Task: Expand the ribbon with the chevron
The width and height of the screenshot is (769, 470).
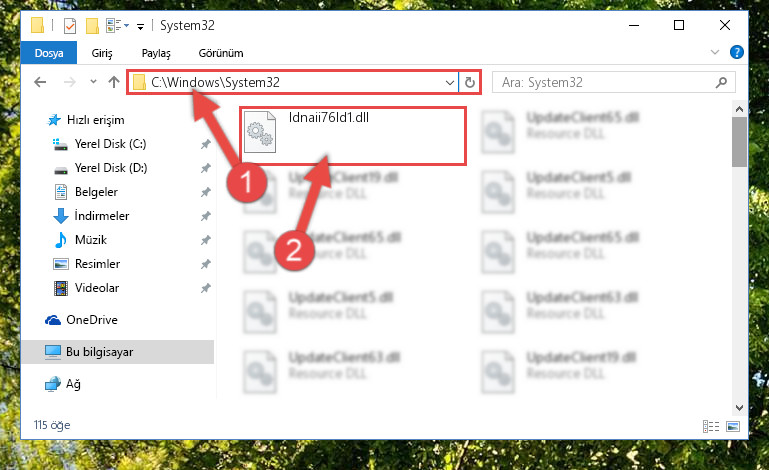Action: pyautogui.click(x=715, y=52)
